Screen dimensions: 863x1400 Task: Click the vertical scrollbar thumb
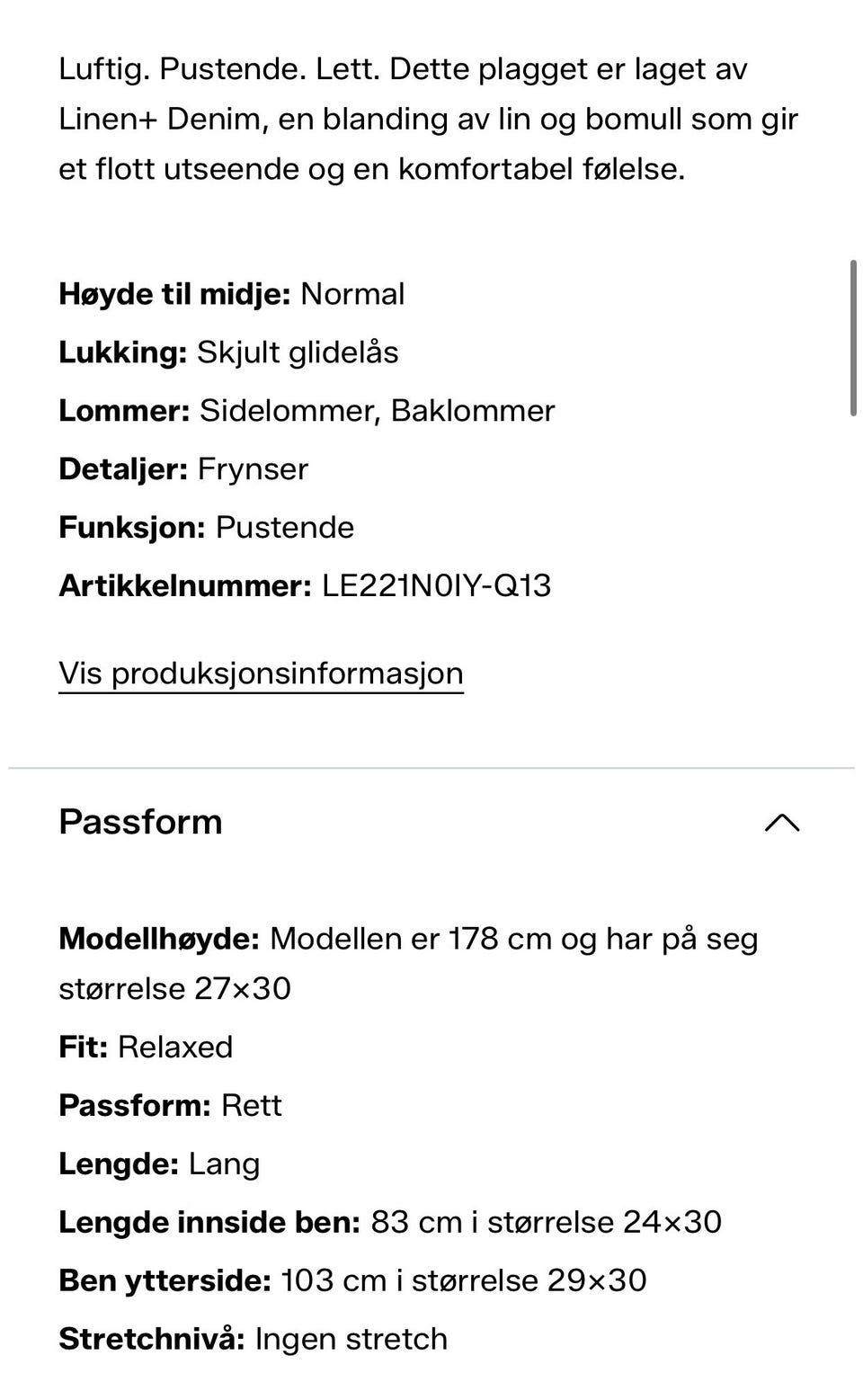(x=852, y=338)
